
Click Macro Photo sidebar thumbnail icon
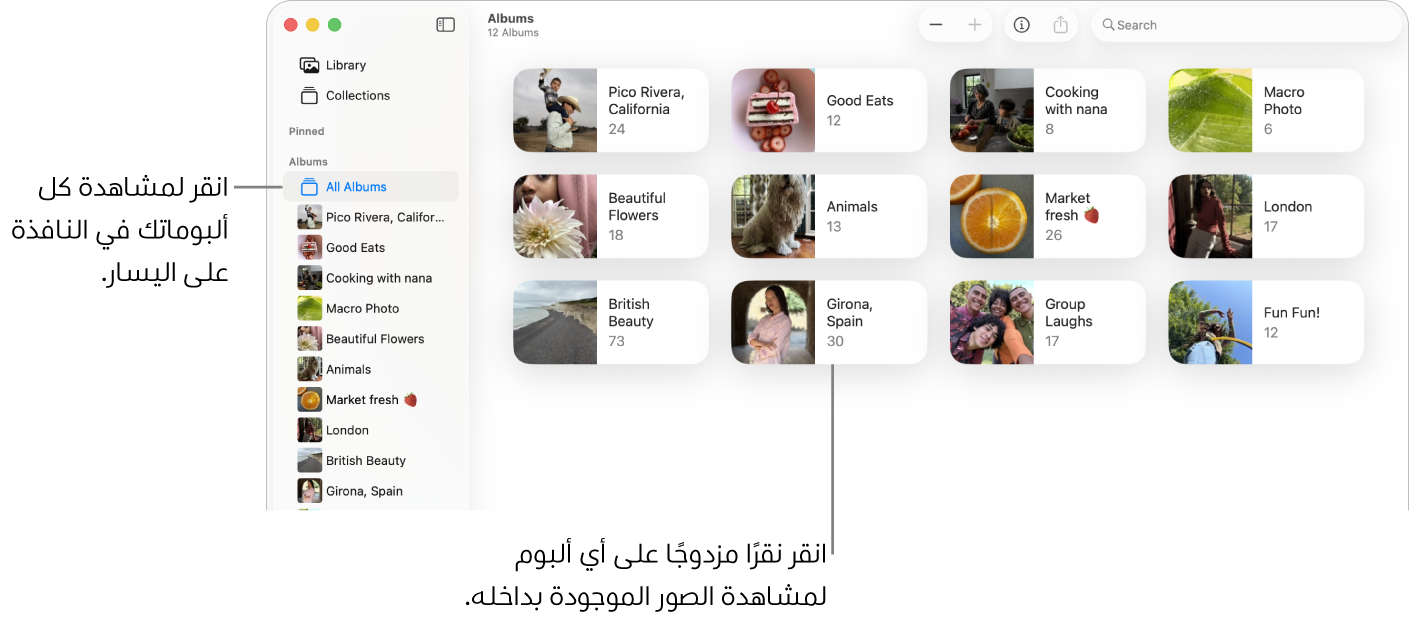click(x=309, y=308)
